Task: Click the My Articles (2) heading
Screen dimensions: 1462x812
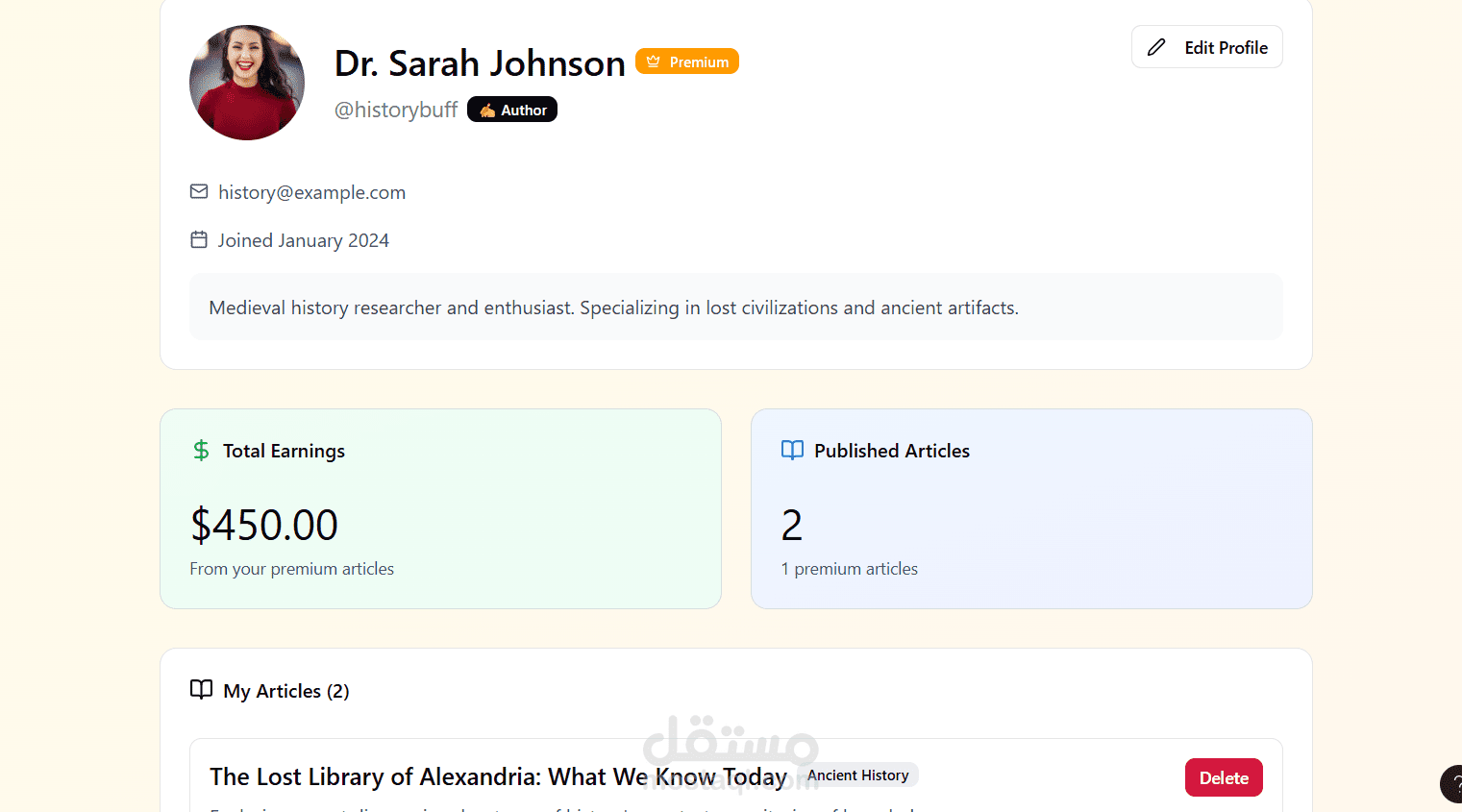Action: click(x=285, y=691)
